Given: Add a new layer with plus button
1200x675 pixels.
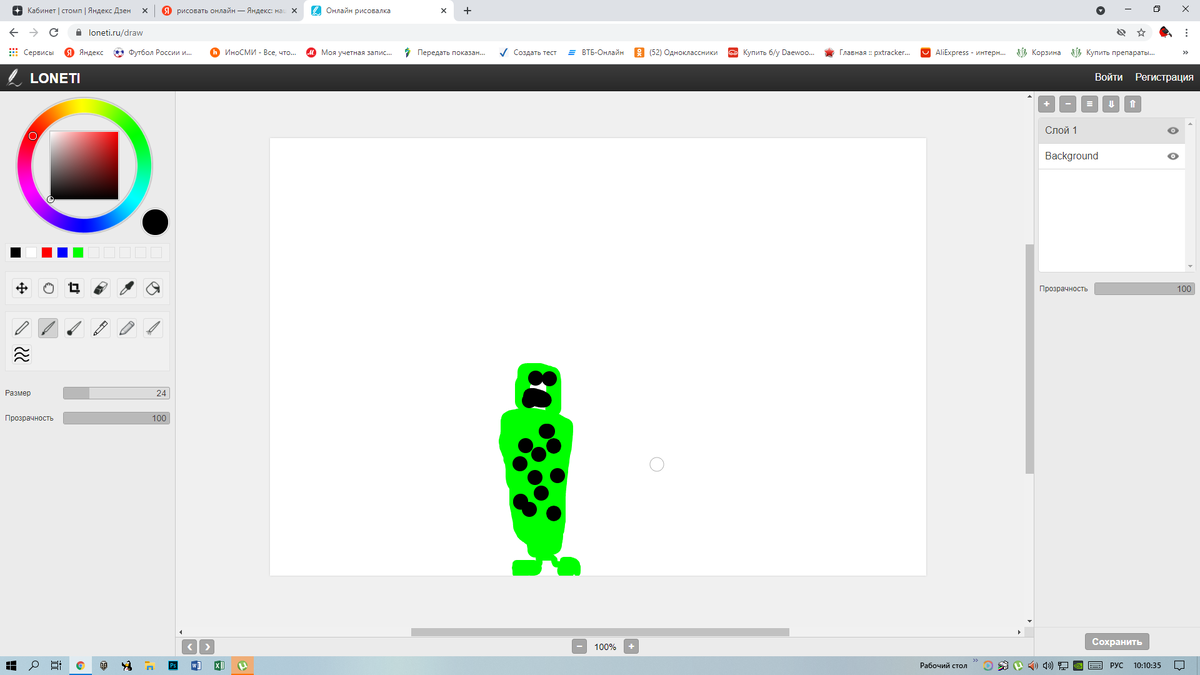Looking at the screenshot, I should point(1047,104).
